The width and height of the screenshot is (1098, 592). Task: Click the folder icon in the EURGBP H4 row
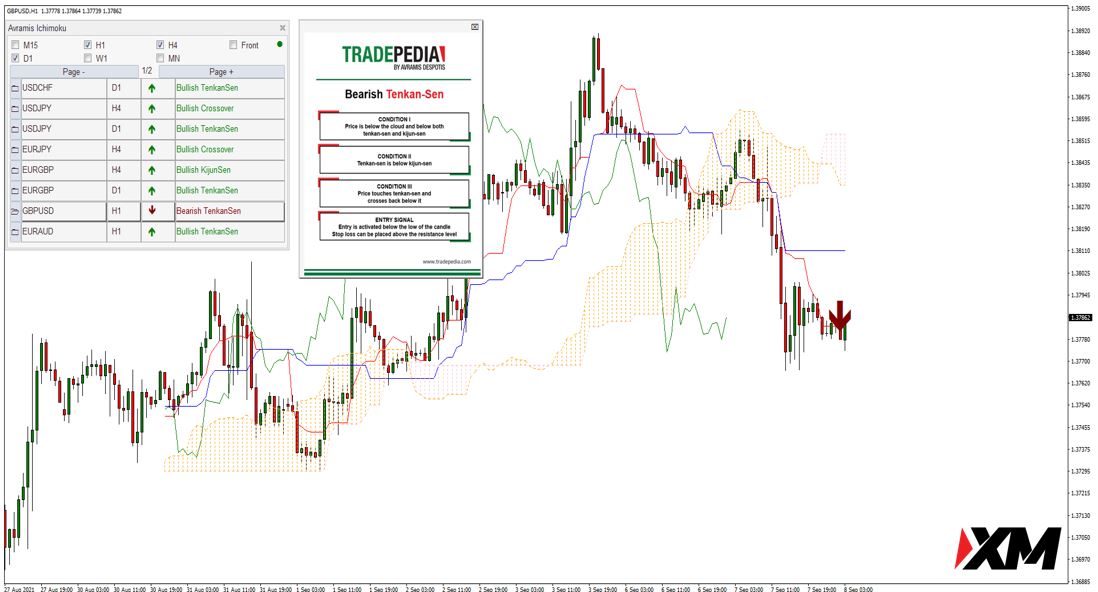point(15,170)
